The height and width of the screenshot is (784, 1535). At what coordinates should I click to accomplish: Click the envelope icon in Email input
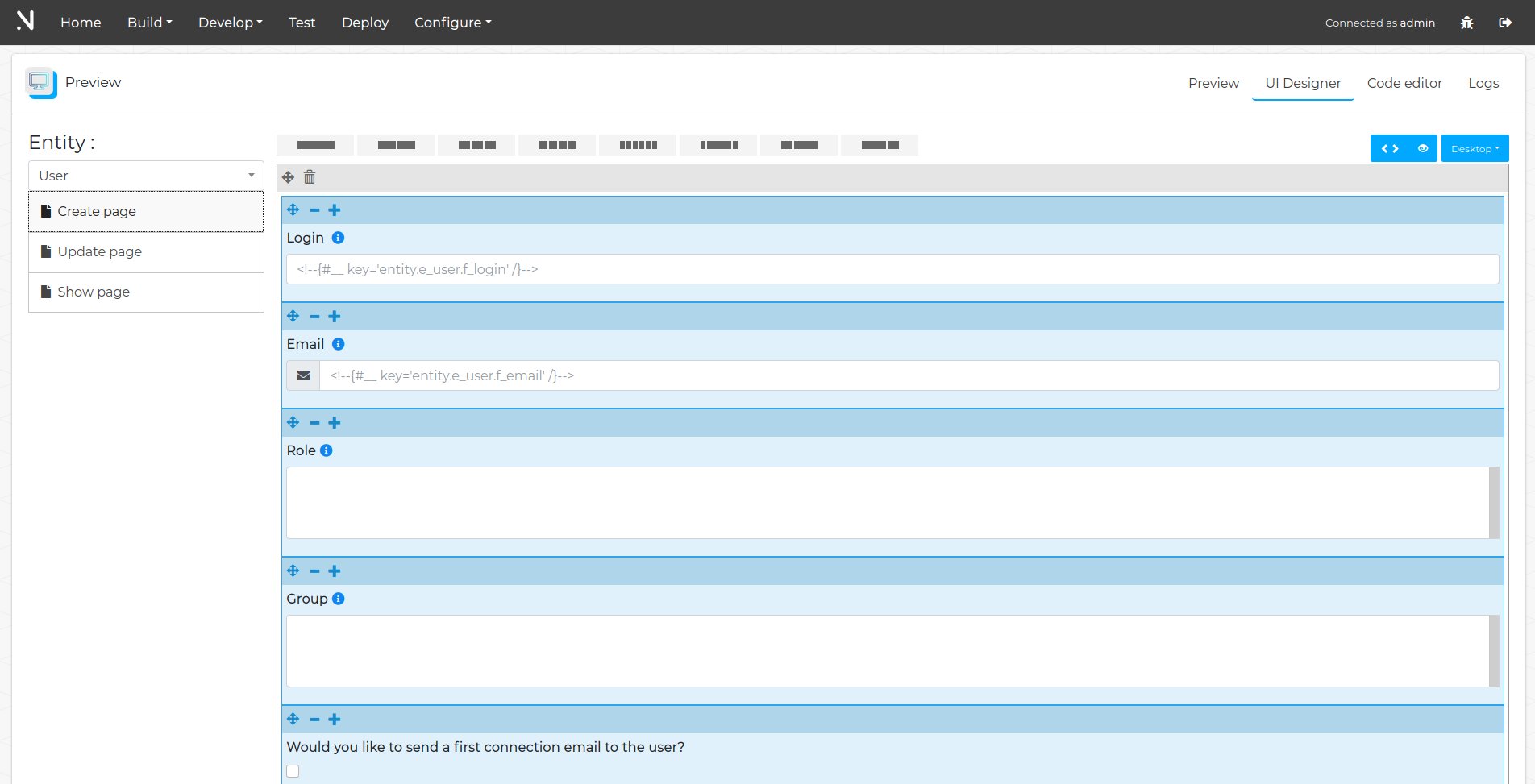click(303, 375)
